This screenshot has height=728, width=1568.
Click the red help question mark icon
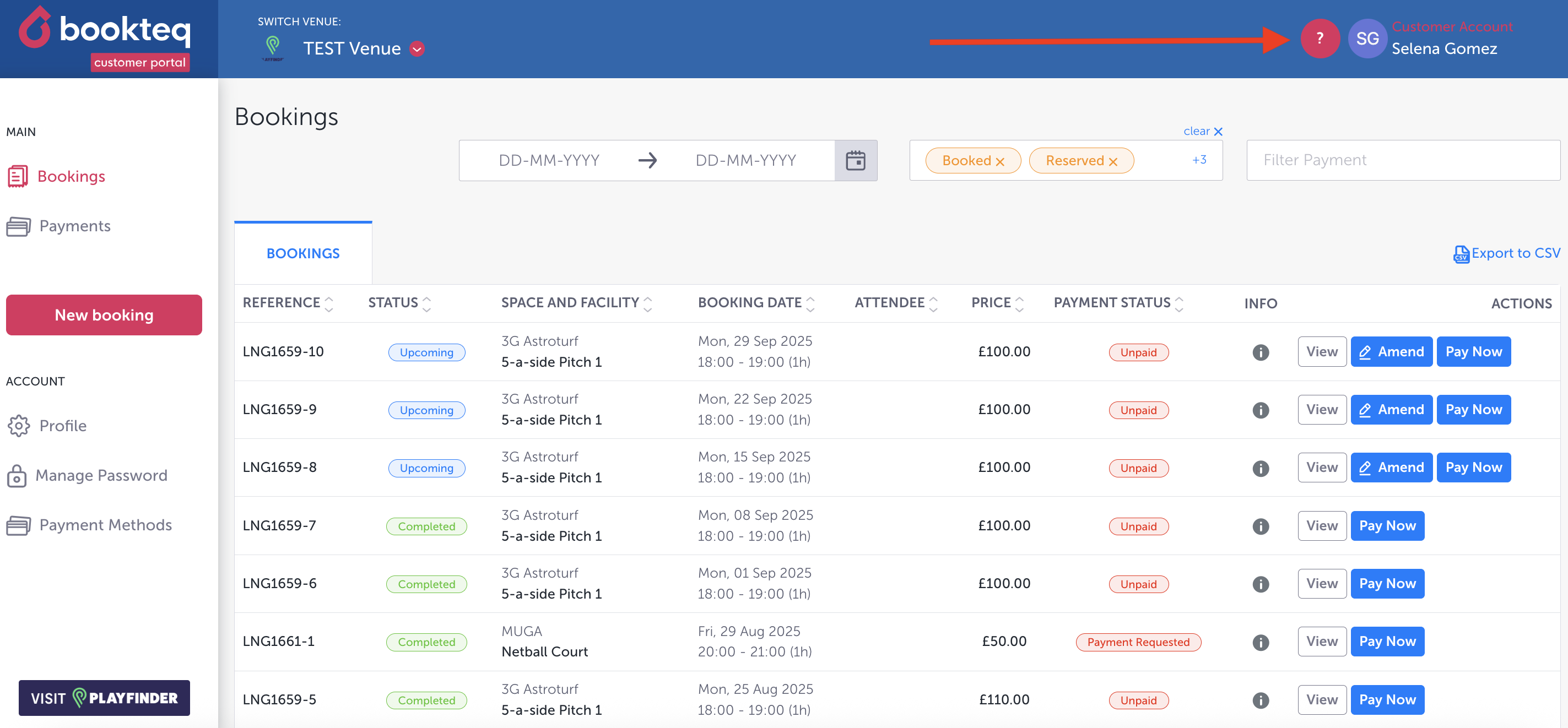[x=1319, y=39]
